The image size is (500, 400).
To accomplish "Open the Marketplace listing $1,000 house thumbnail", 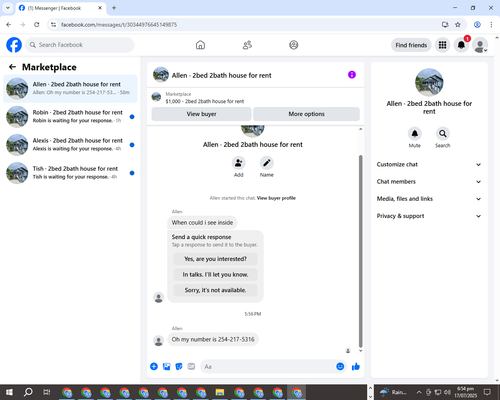I will (x=156, y=97).
